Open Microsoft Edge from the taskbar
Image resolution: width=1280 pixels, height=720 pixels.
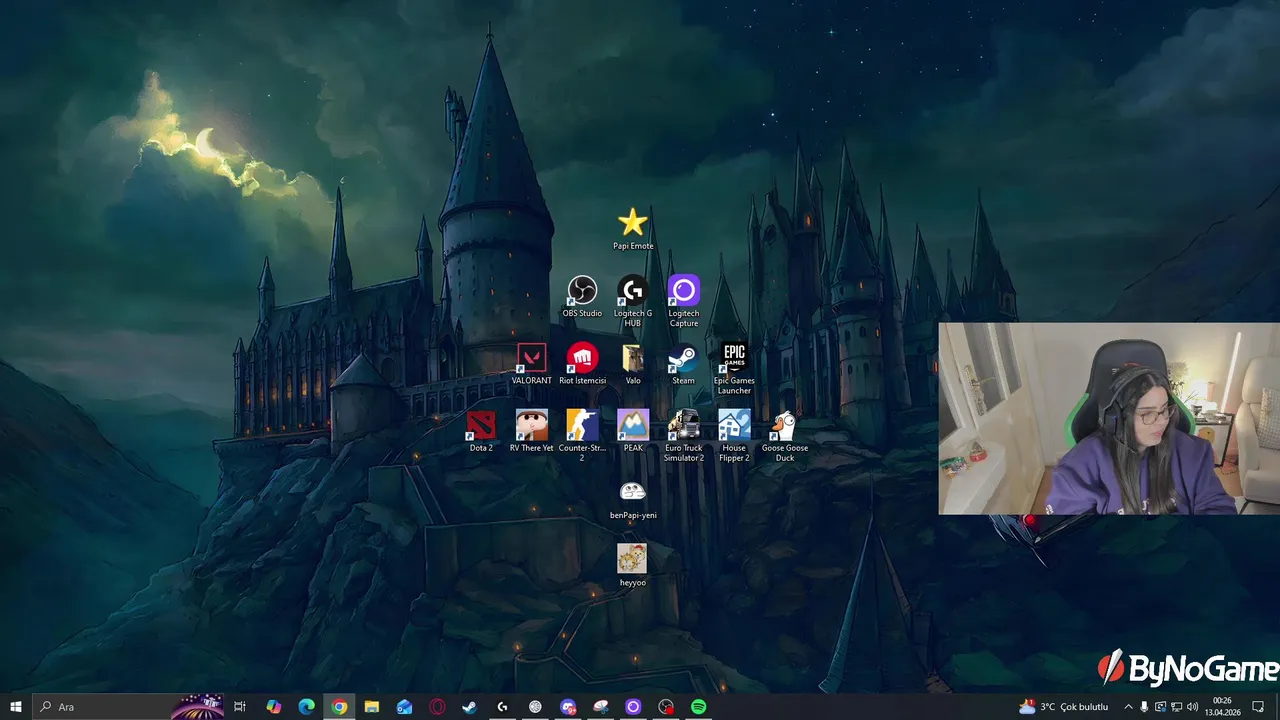click(306, 707)
